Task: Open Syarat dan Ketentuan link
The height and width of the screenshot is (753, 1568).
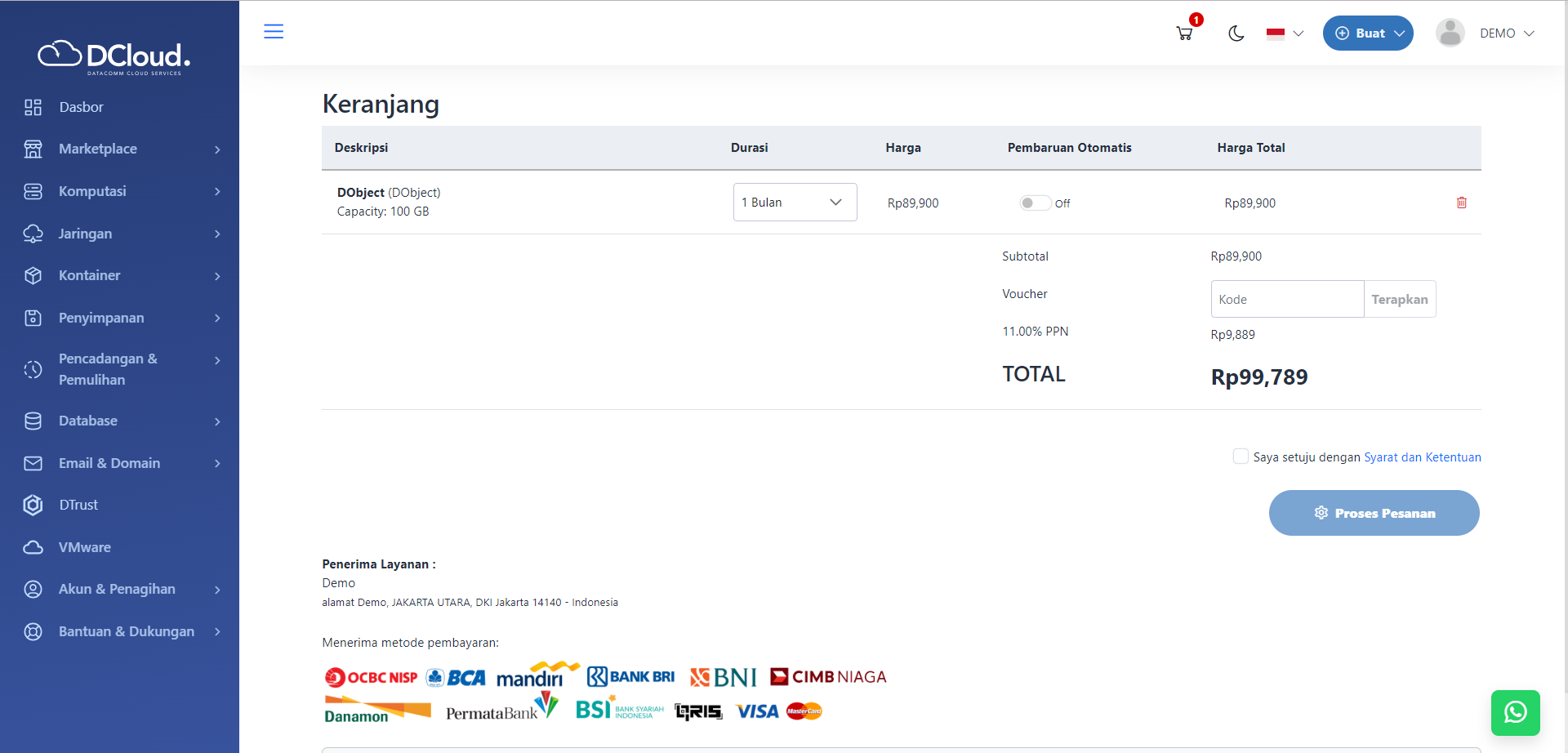Action: [x=1422, y=457]
